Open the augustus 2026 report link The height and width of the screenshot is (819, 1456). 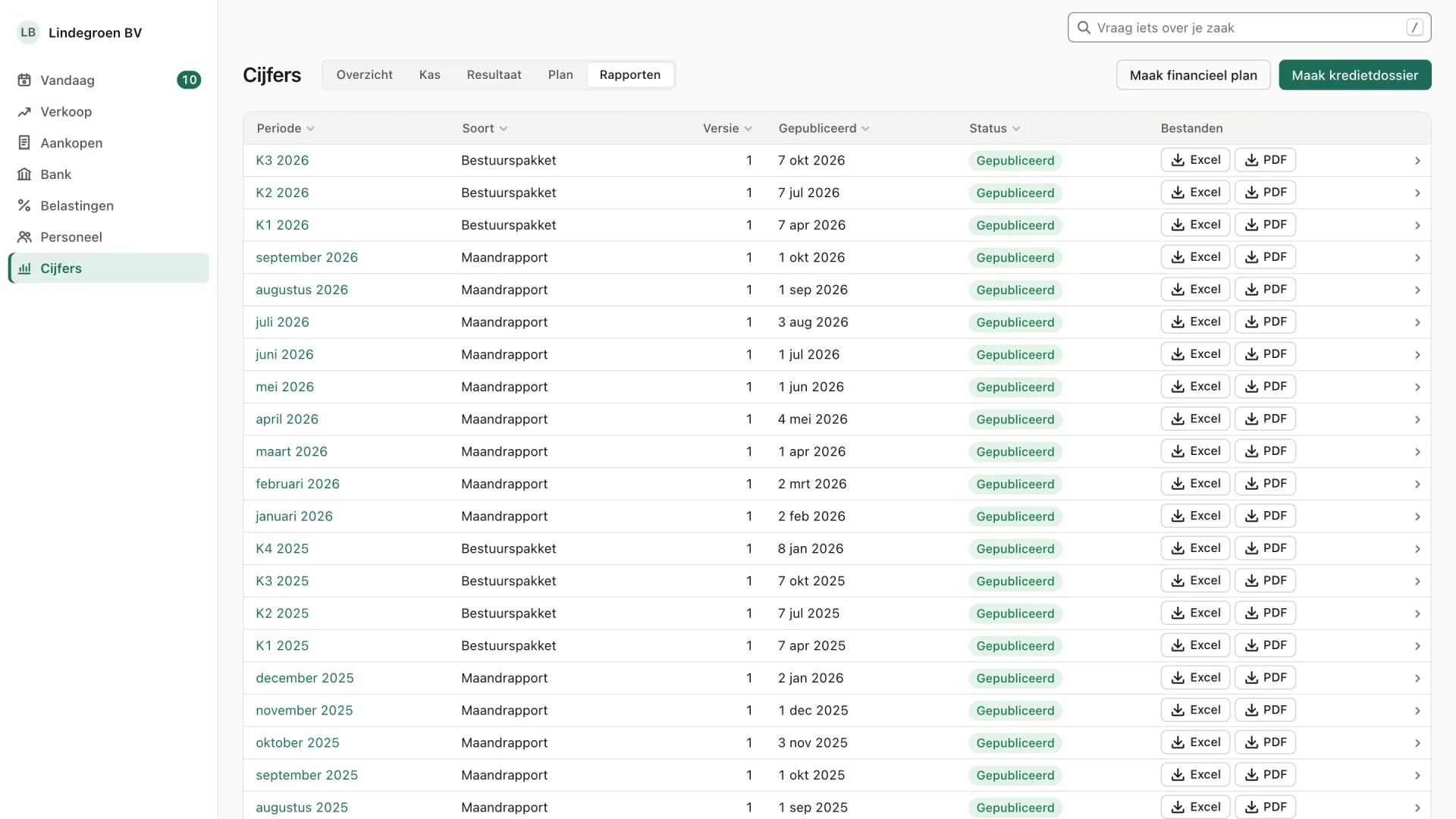tap(302, 290)
